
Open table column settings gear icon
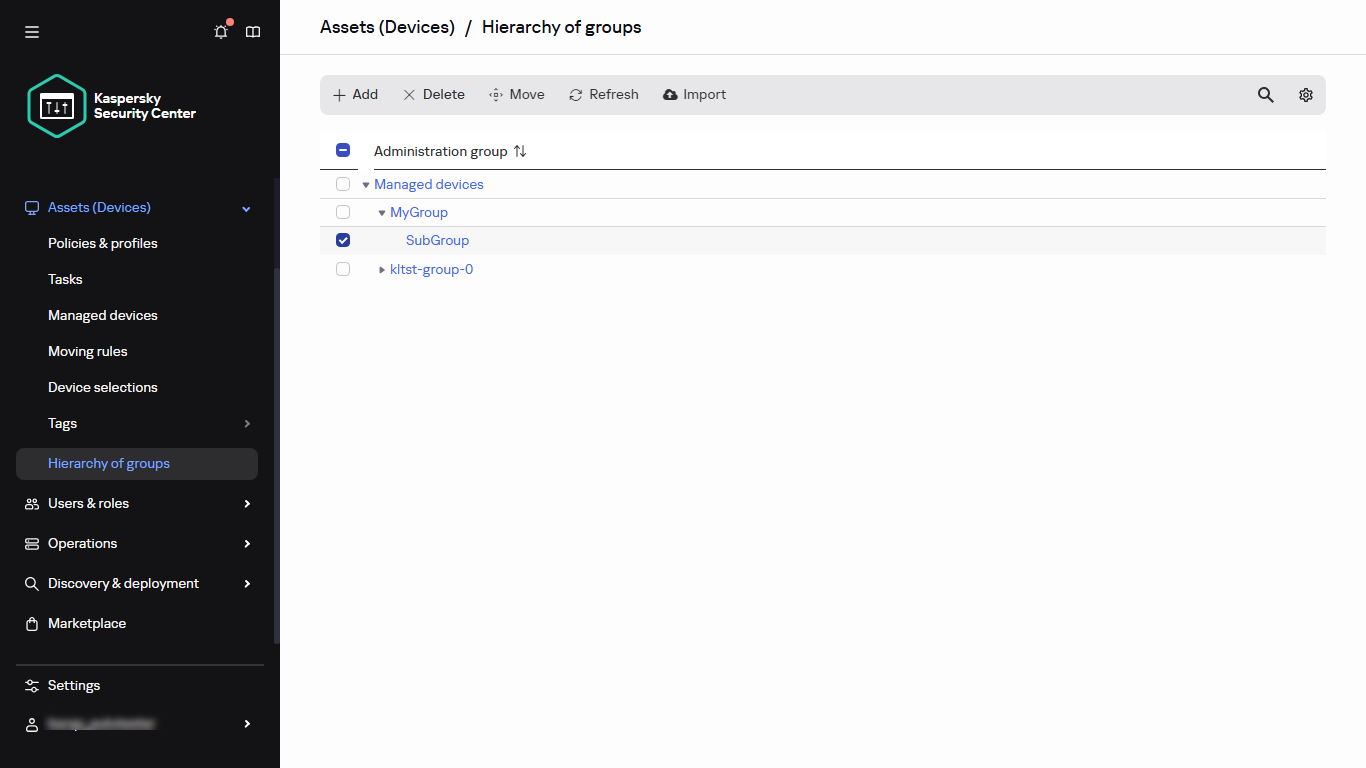1305,95
